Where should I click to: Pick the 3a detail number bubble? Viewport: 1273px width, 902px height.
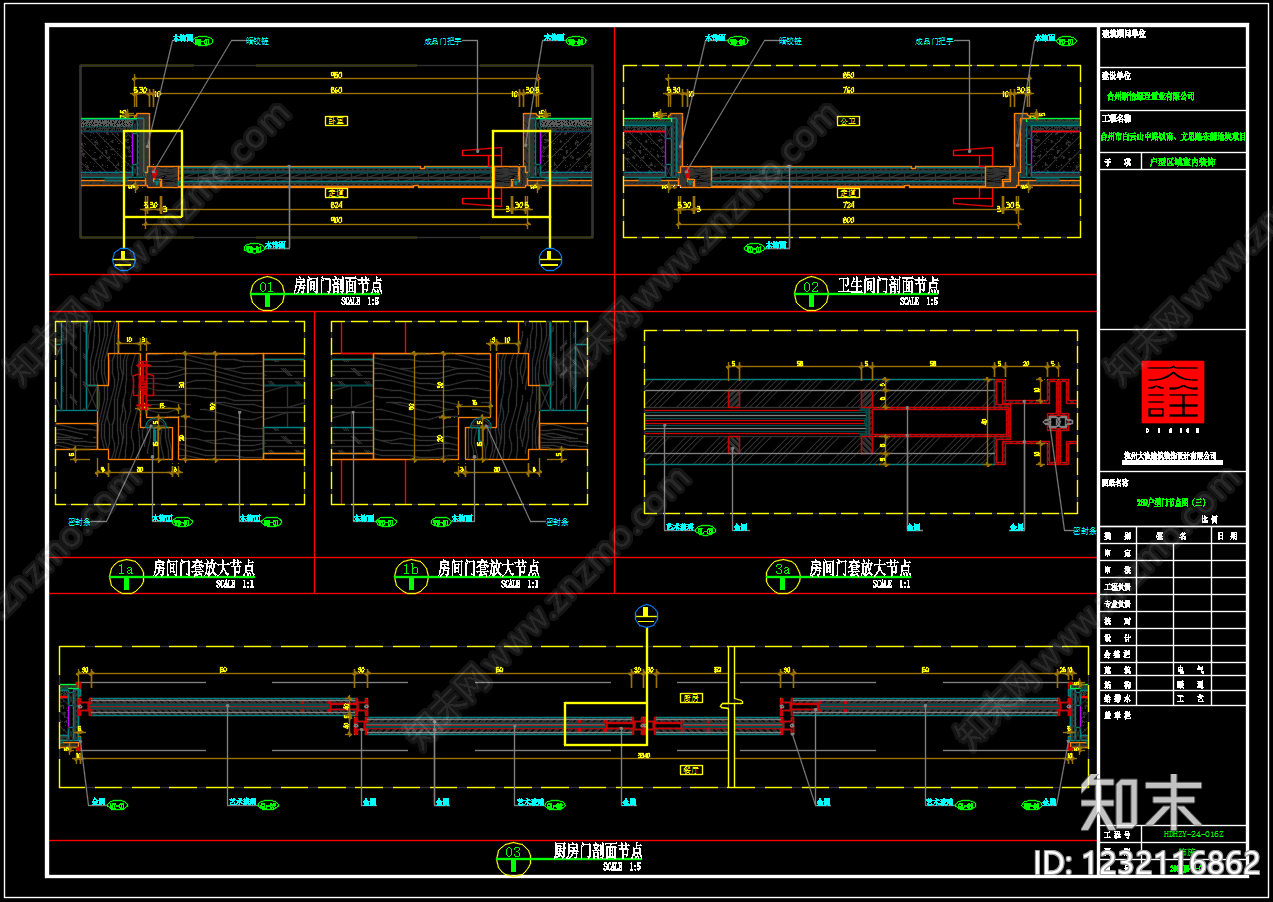[x=783, y=574]
